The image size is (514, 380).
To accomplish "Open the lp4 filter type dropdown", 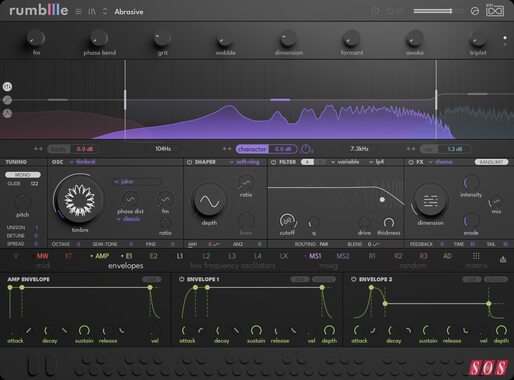I will coord(377,162).
